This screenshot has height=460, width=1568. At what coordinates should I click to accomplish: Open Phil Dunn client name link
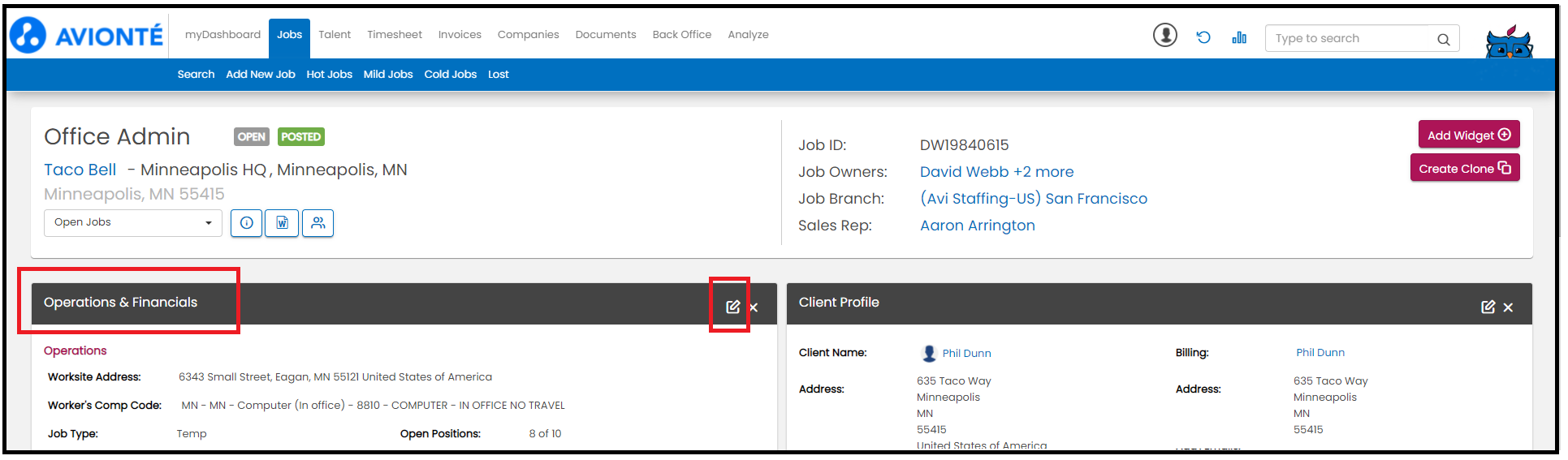966,354
